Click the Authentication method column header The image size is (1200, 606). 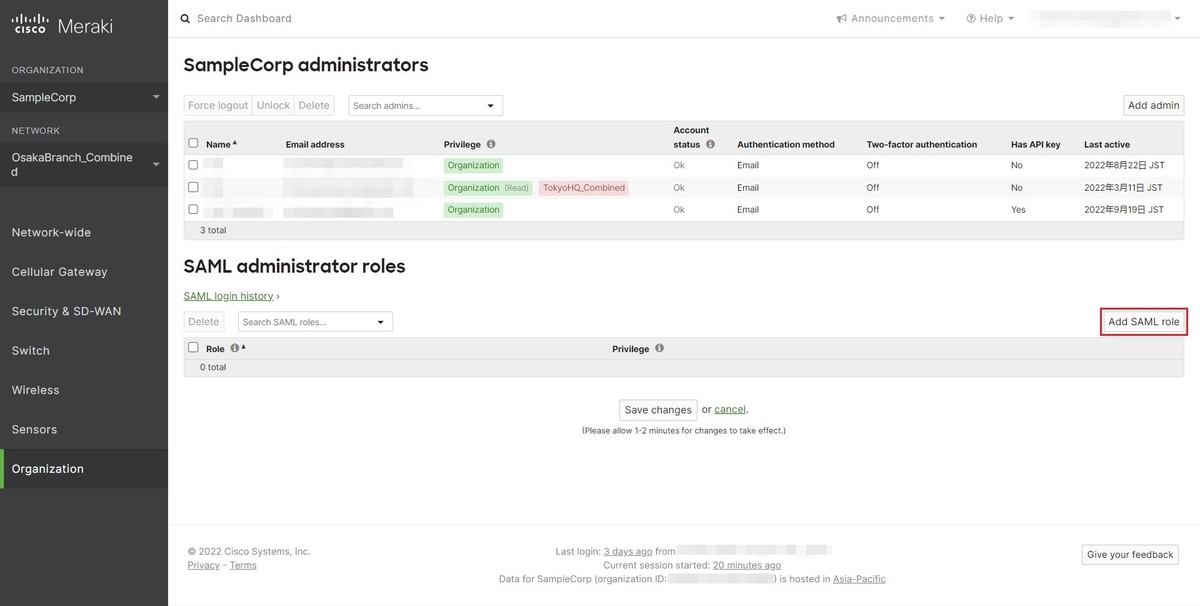pos(786,144)
